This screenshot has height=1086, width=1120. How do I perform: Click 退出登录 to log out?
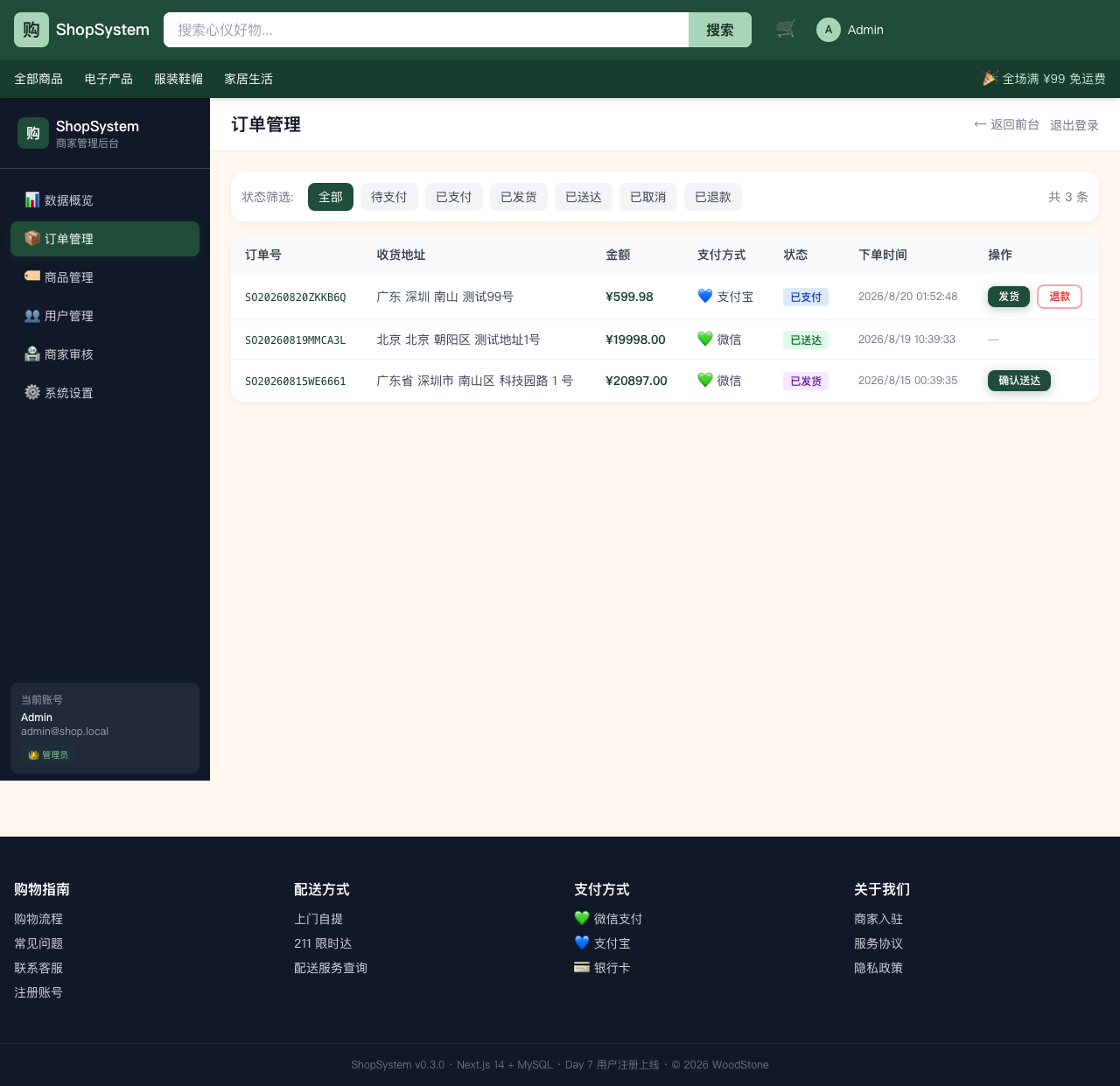1074,125
